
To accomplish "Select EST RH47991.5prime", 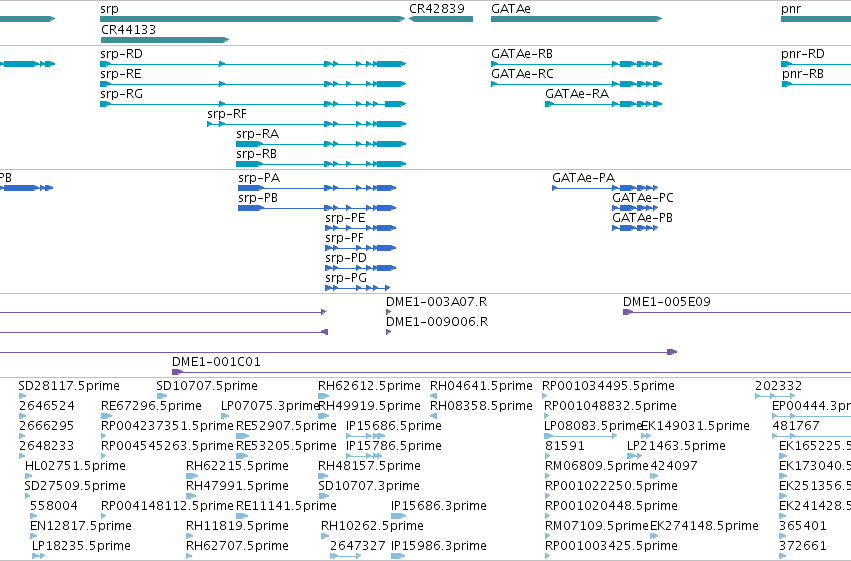I will coord(191,496).
